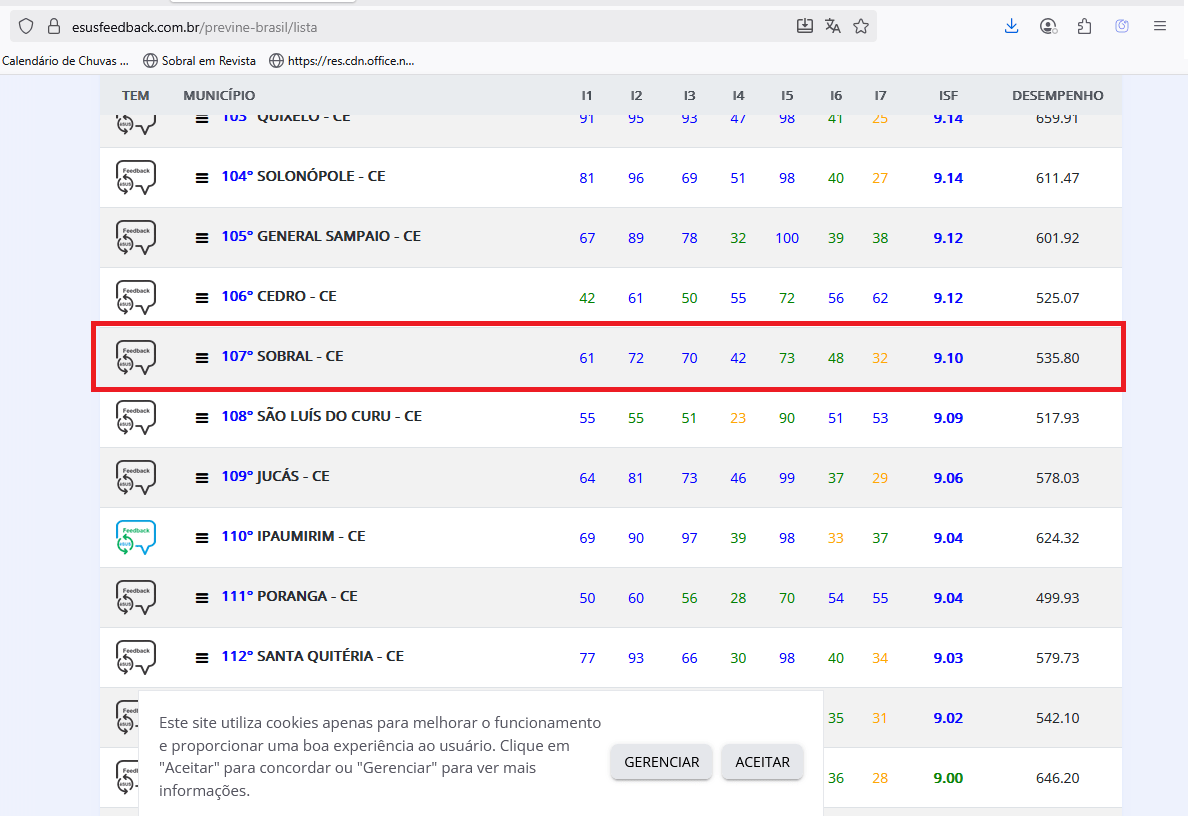Open the Firefox application menu

1160,26
